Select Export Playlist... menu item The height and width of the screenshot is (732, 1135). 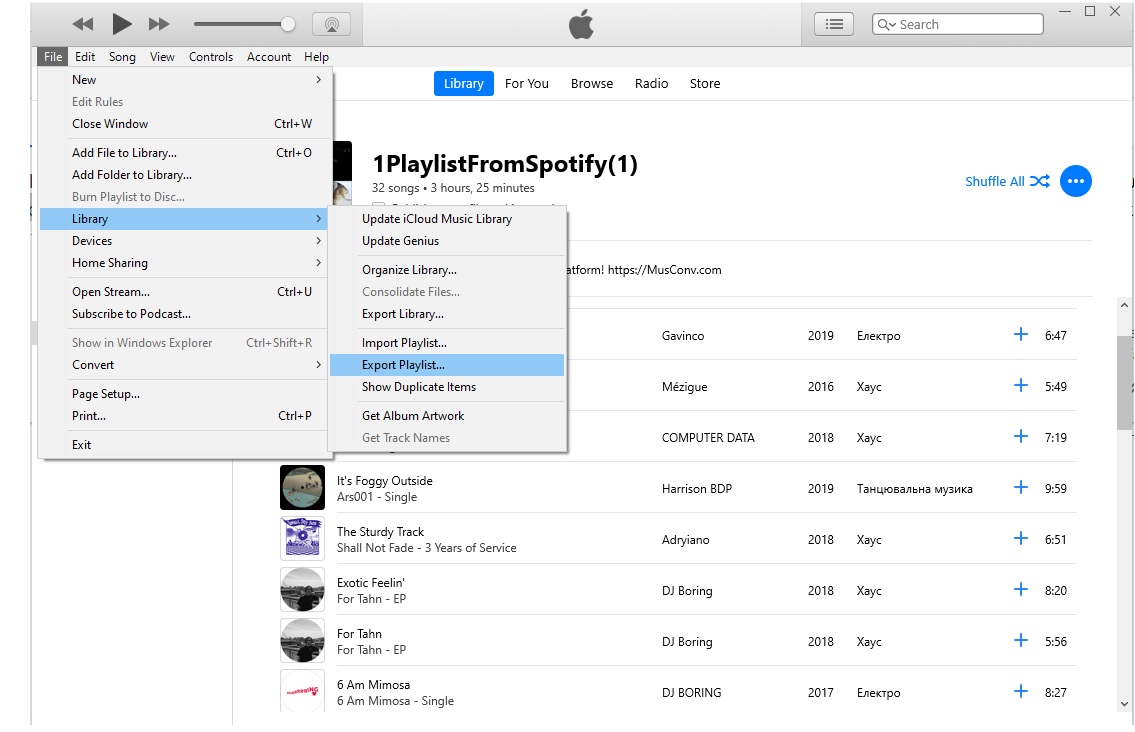[x=447, y=365]
